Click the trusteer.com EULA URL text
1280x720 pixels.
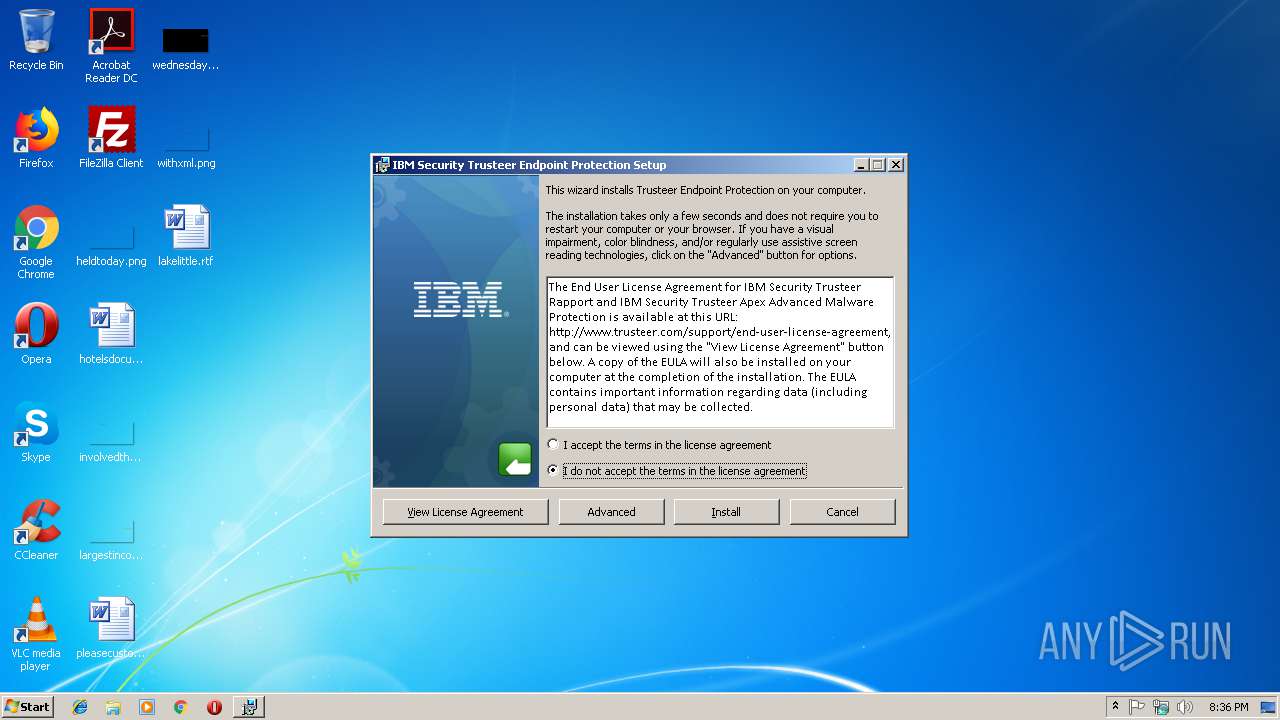(x=719, y=332)
